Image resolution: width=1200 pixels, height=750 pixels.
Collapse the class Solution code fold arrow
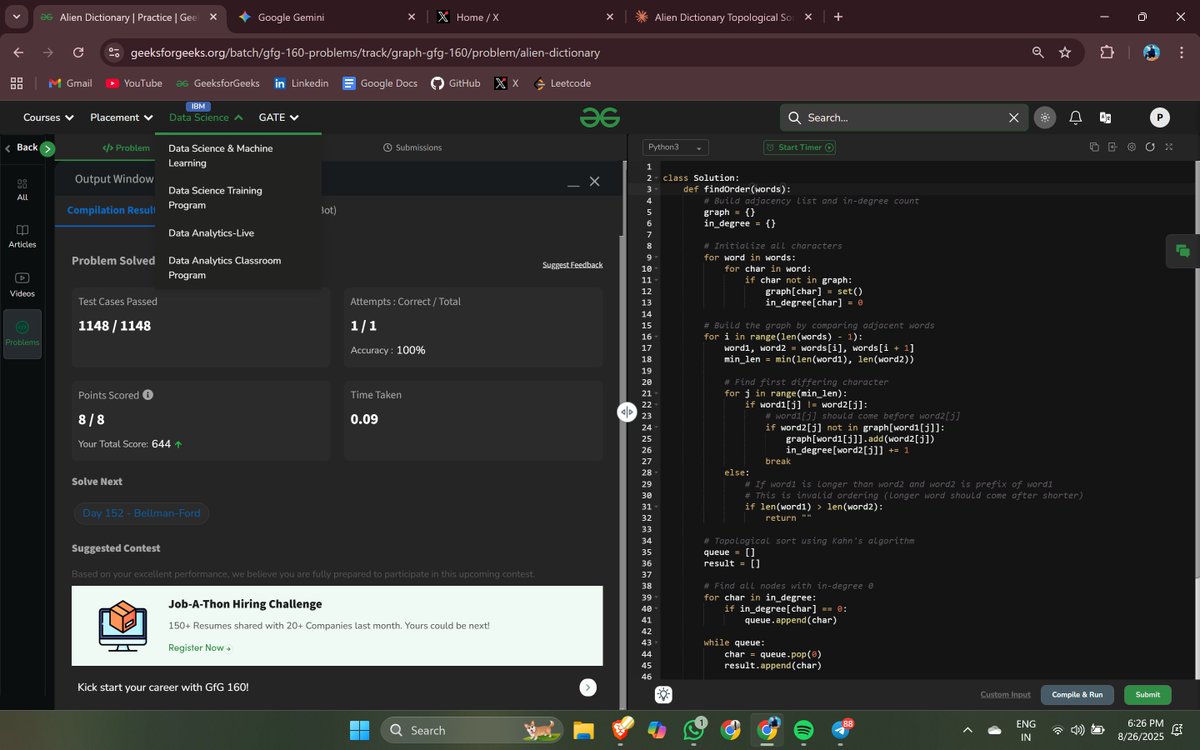[x=654, y=178]
